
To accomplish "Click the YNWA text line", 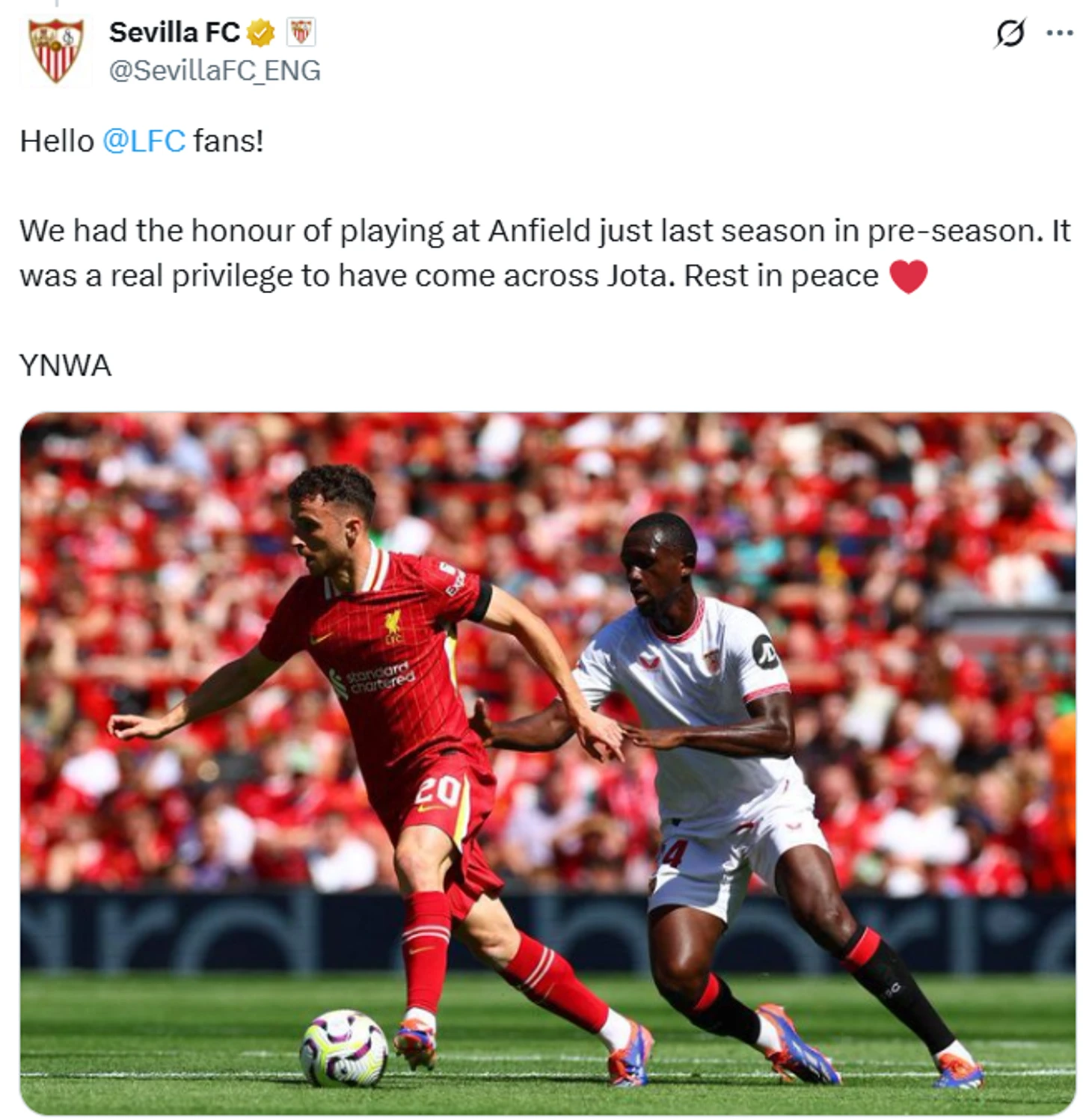I will tap(66, 366).
